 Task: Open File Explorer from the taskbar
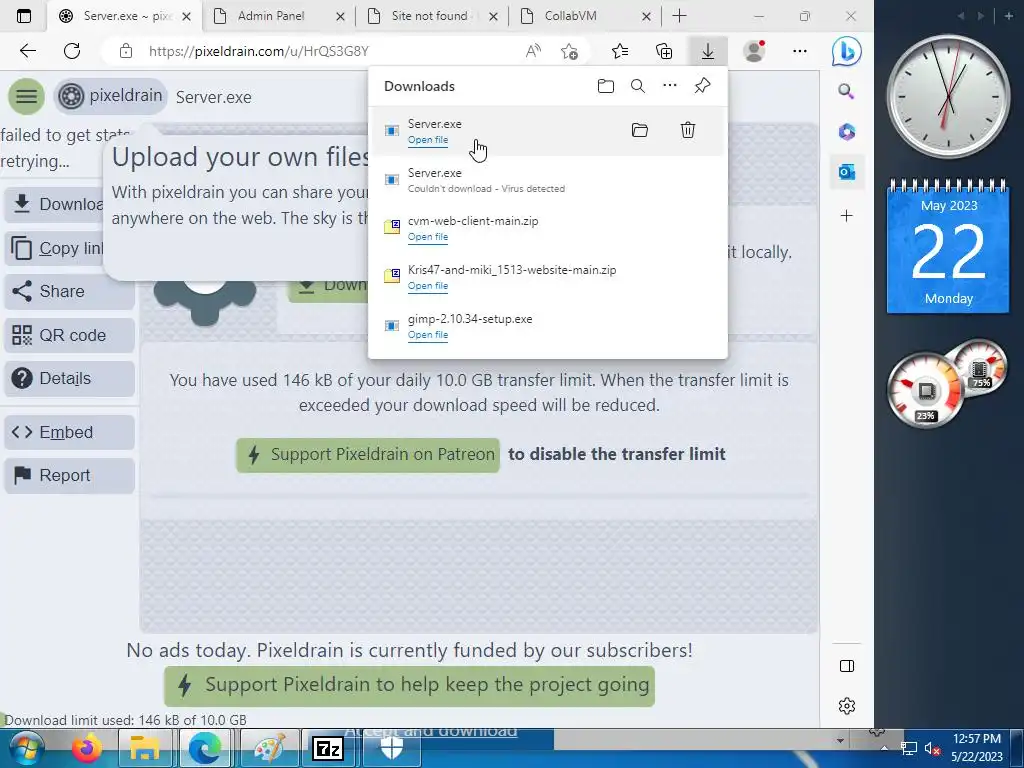pos(144,748)
